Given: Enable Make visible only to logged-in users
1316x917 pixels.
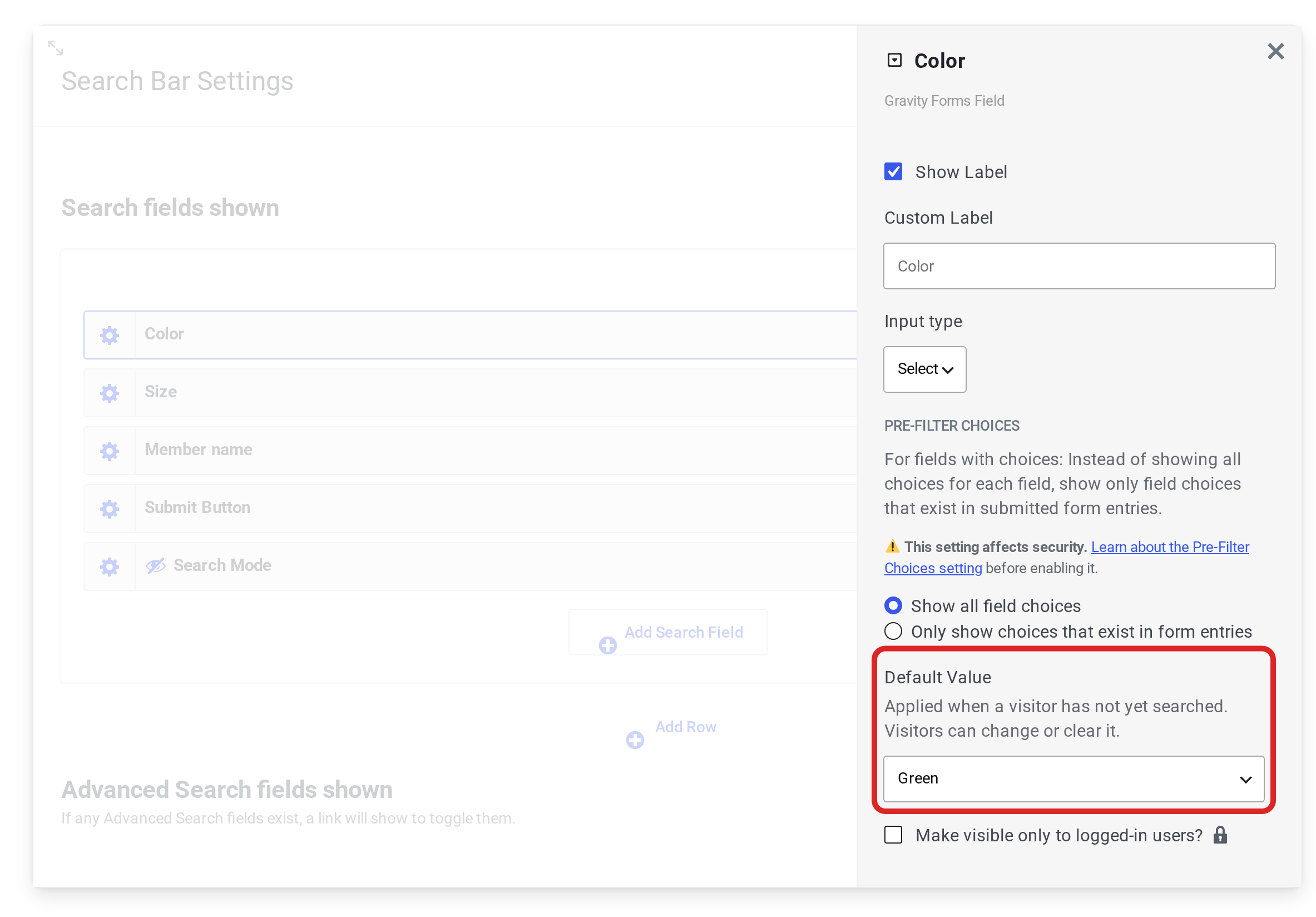Looking at the screenshot, I should point(893,835).
